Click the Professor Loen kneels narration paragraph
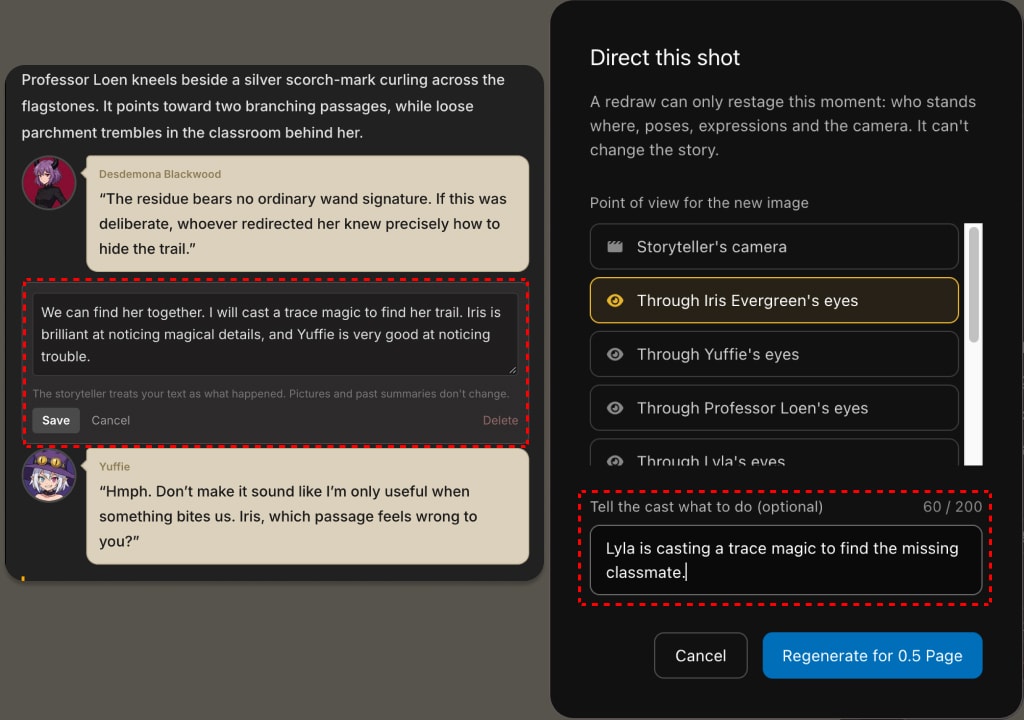The image size is (1024, 720). (263, 106)
